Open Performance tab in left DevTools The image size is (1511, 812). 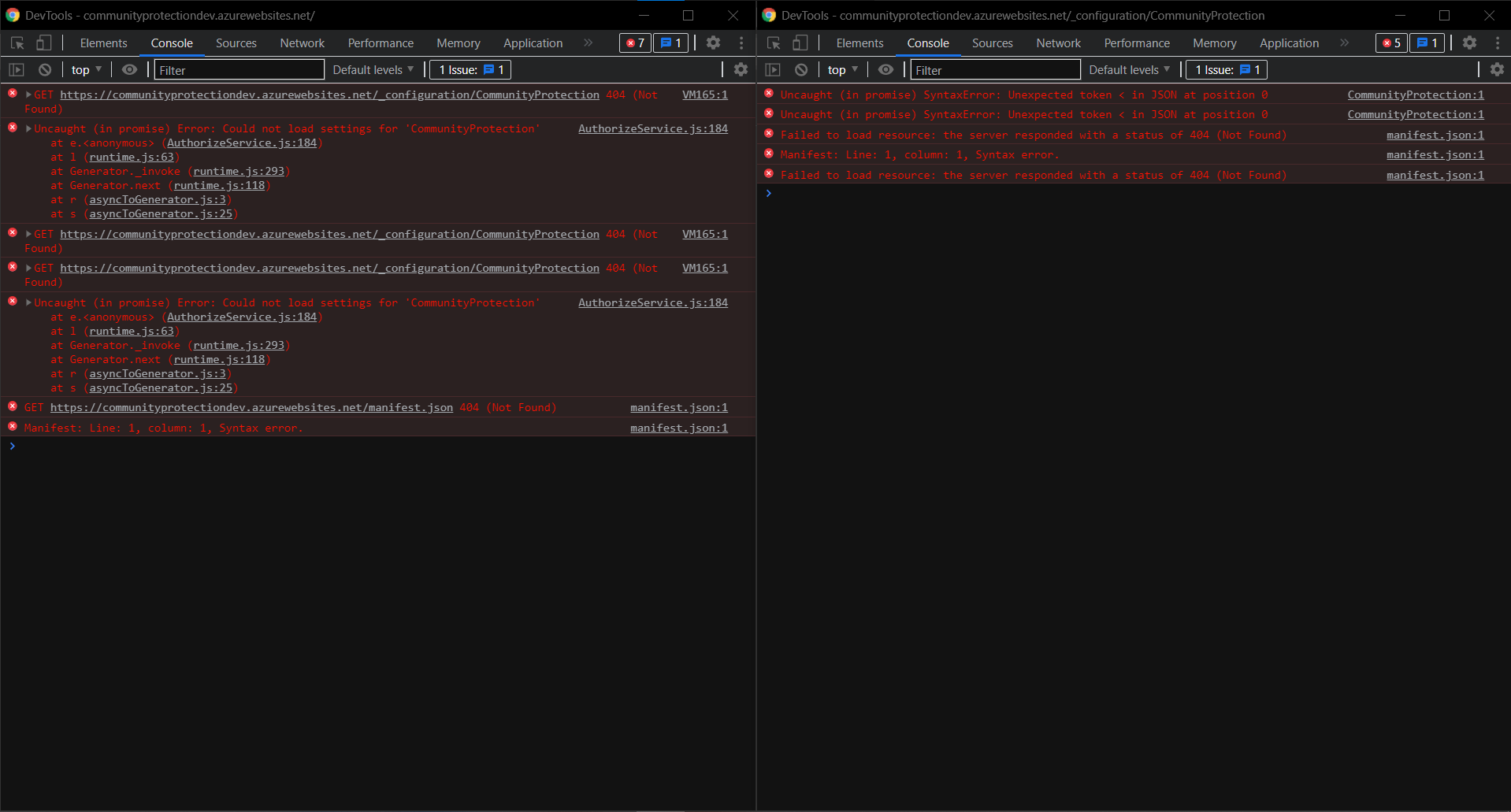381,43
